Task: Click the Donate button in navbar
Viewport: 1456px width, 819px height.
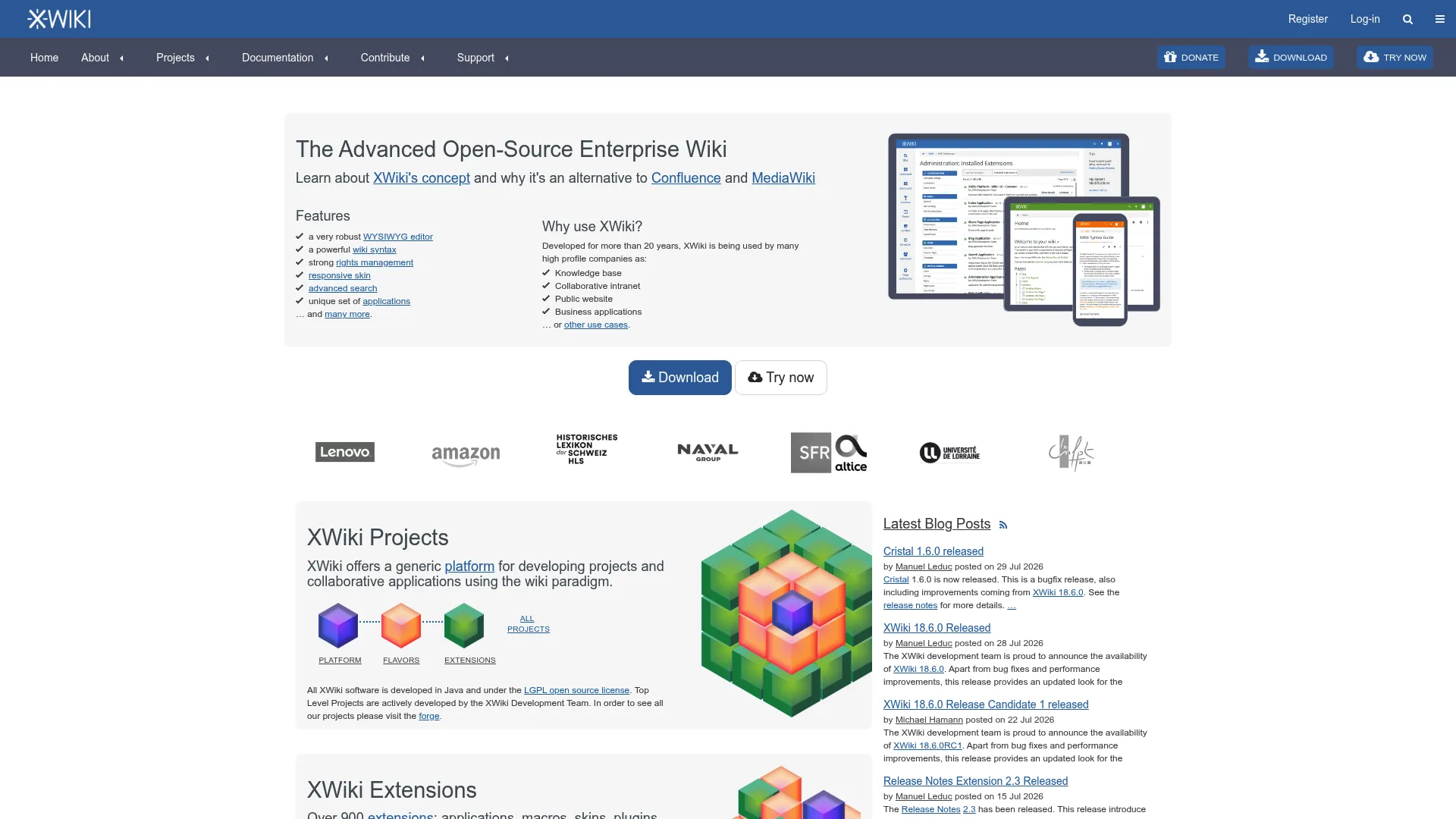Action: [x=1191, y=58]
